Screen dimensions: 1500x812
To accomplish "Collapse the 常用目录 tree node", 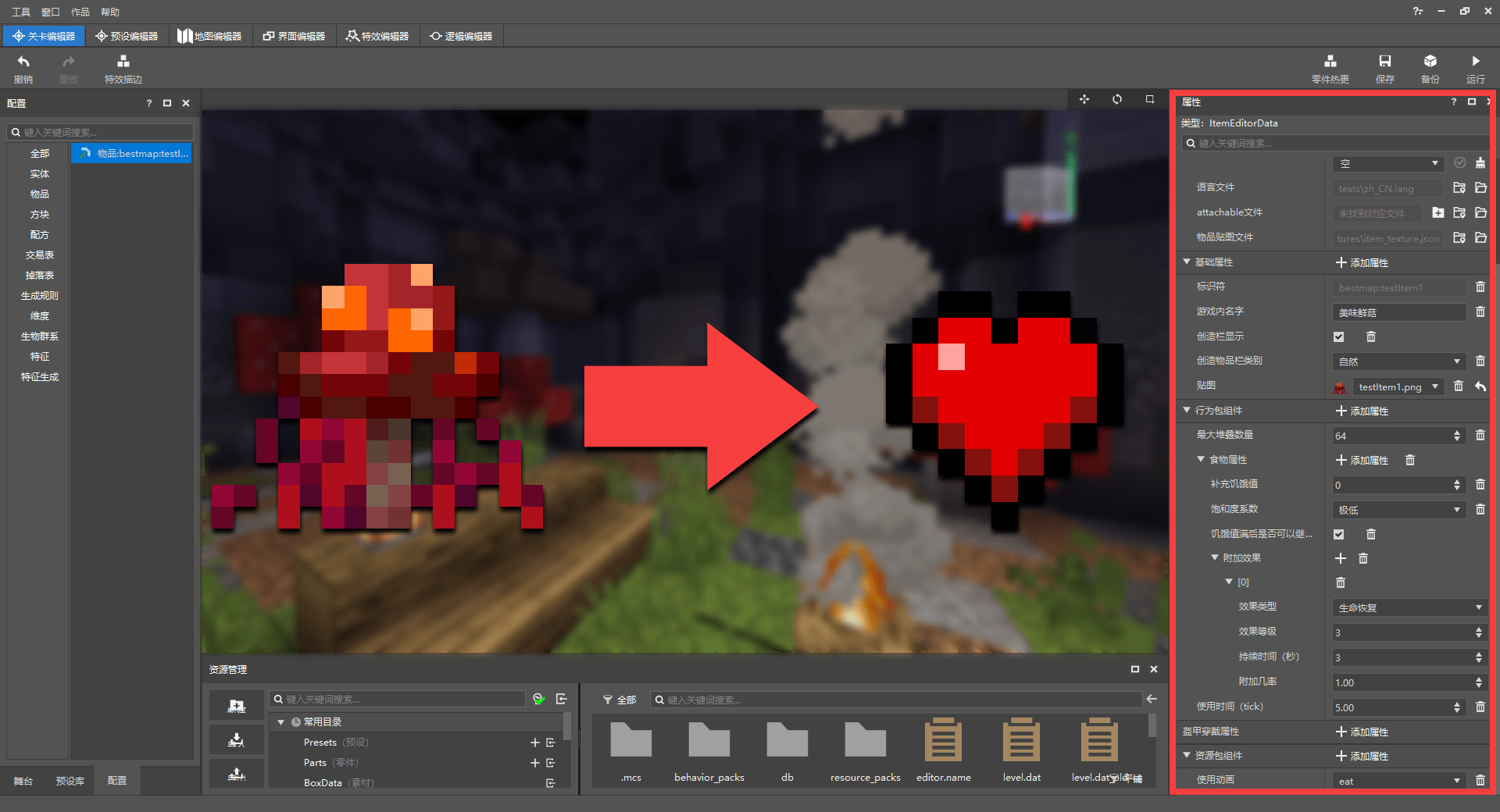I will (280, 722).
